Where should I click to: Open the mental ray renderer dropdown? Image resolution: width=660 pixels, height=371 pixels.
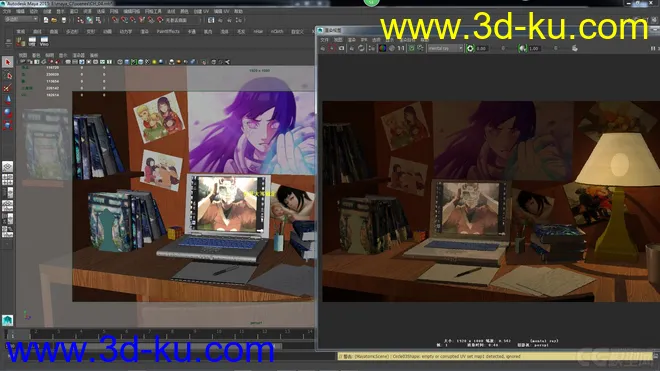pos(445,48)
